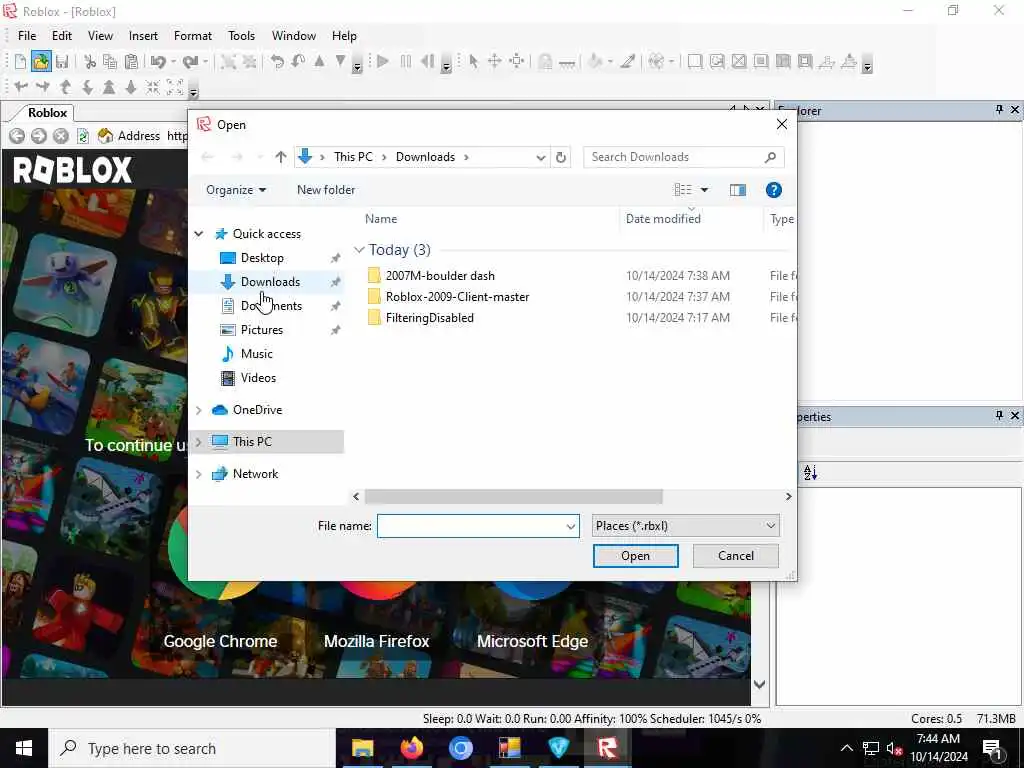The height and width of the screenshot is (768, 1024).
Task: Click the New file toolbar icon
Action: (20, 62)
